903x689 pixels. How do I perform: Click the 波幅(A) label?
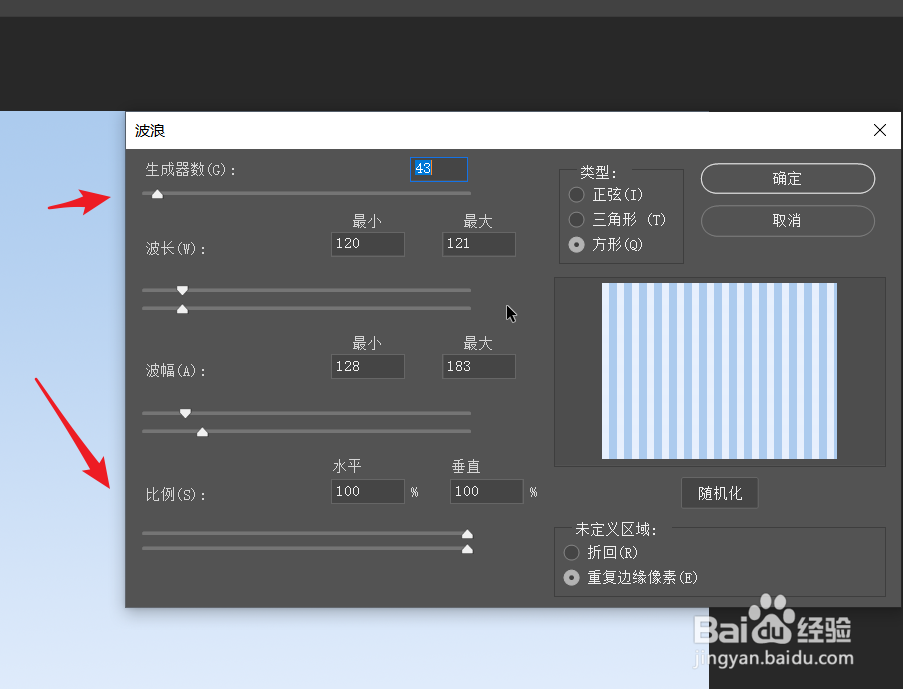click(176, 370)
